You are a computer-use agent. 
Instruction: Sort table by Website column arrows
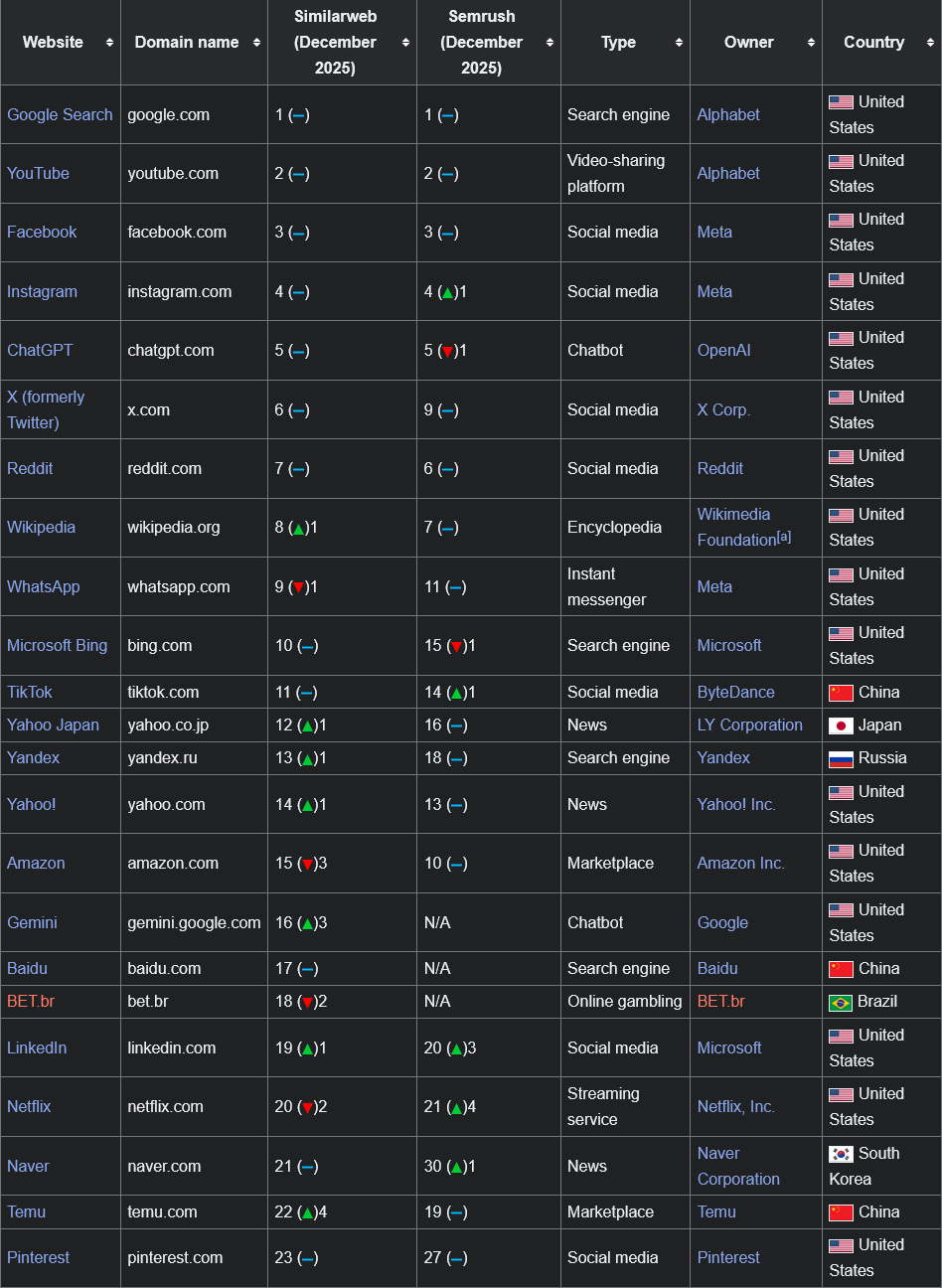point(109,43)
